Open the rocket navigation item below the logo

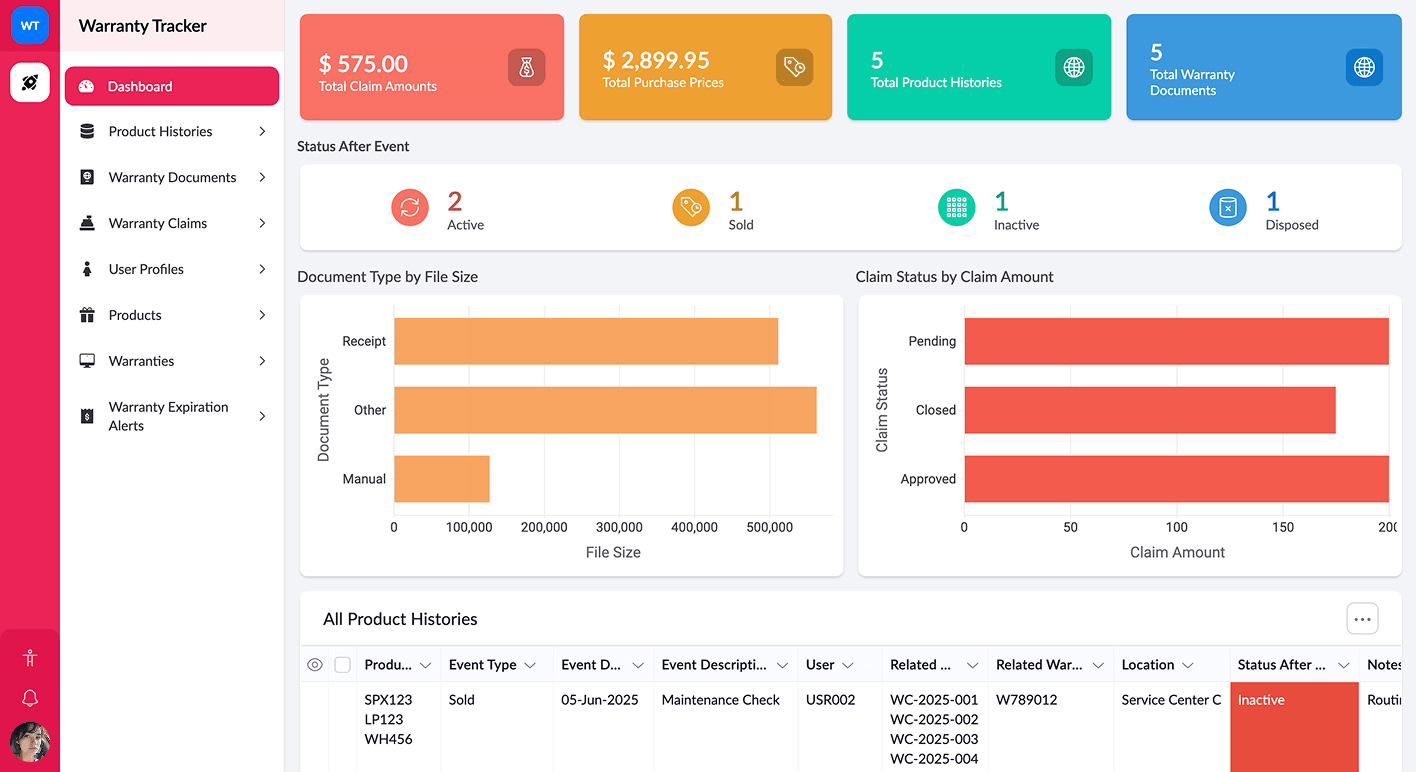(x=30, y=82)
